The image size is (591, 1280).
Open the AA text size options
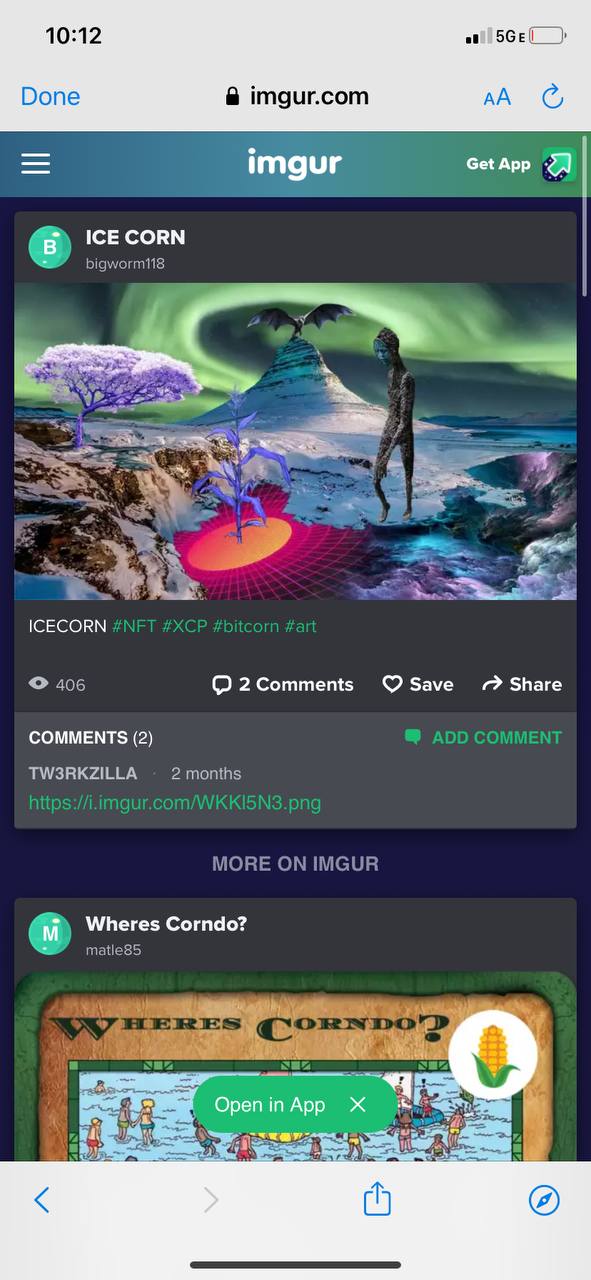(497, 97)
